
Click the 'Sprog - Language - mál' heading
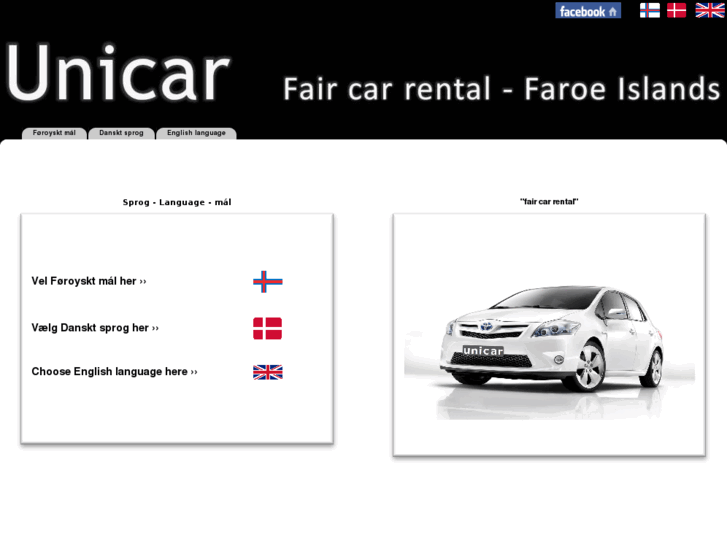[177, 202]
